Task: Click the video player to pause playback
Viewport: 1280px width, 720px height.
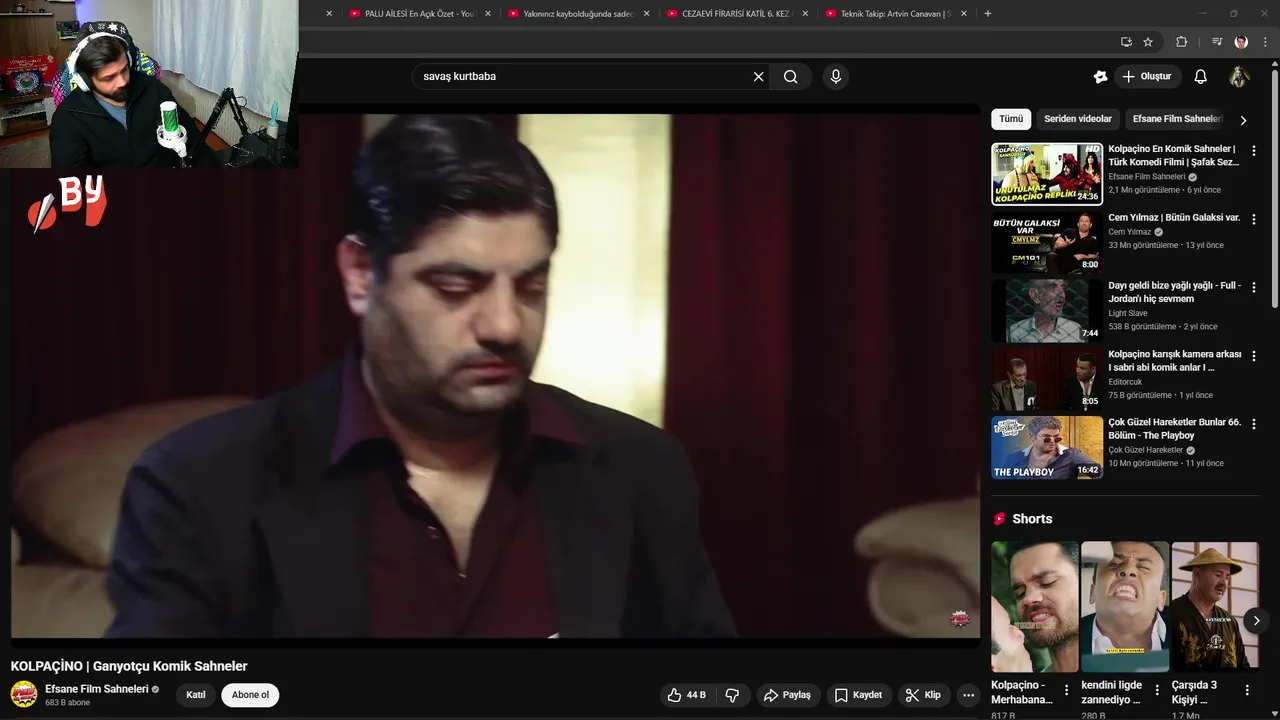Action: click(495, 375)
